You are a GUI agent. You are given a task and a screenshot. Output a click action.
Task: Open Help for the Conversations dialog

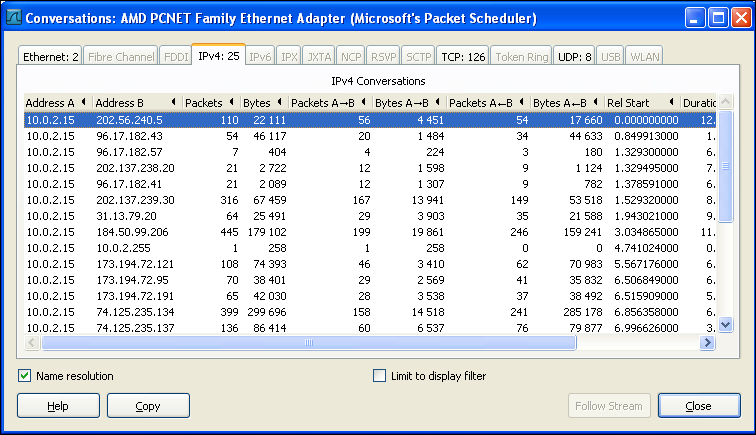(58, 406)
